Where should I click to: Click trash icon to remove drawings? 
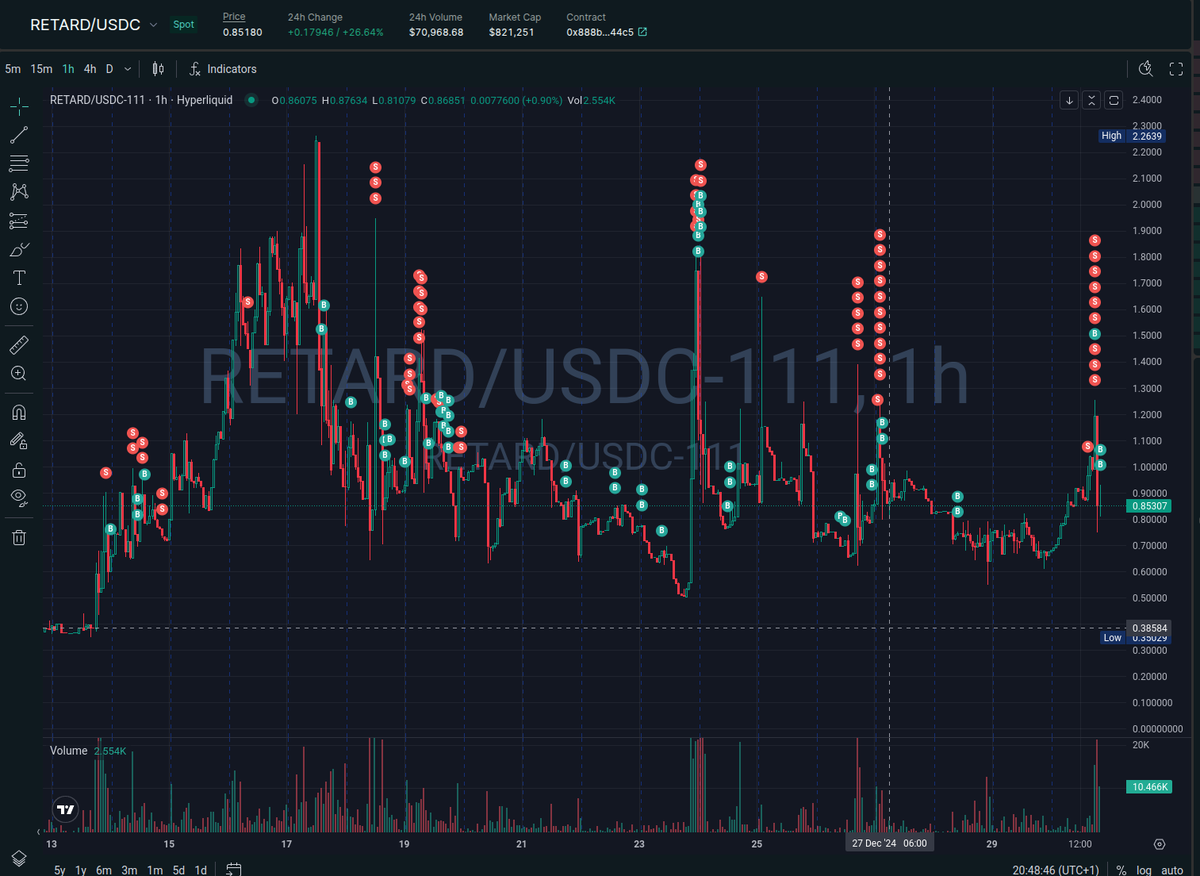[x=18, y=537]
